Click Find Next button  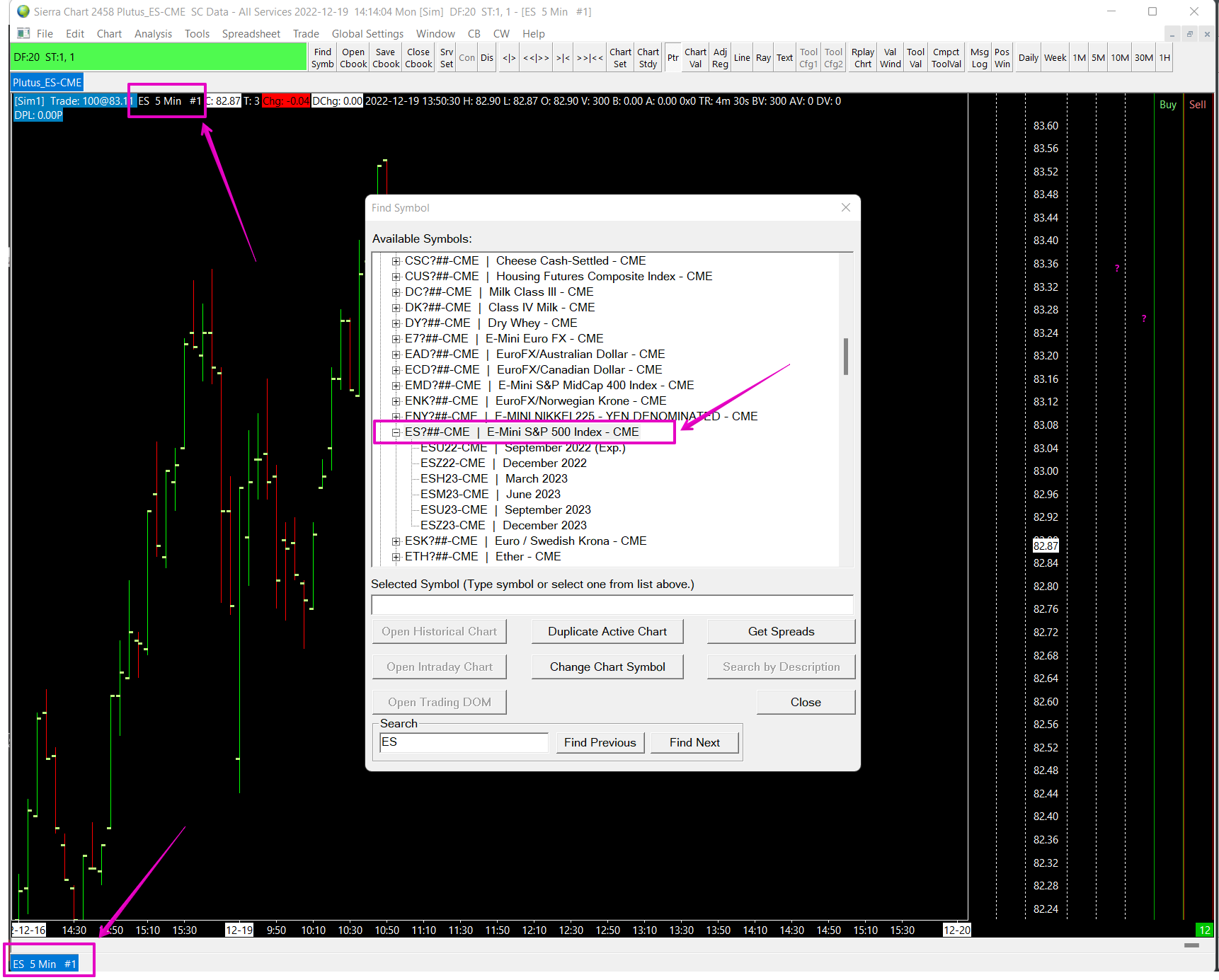(x=694, y=742)
